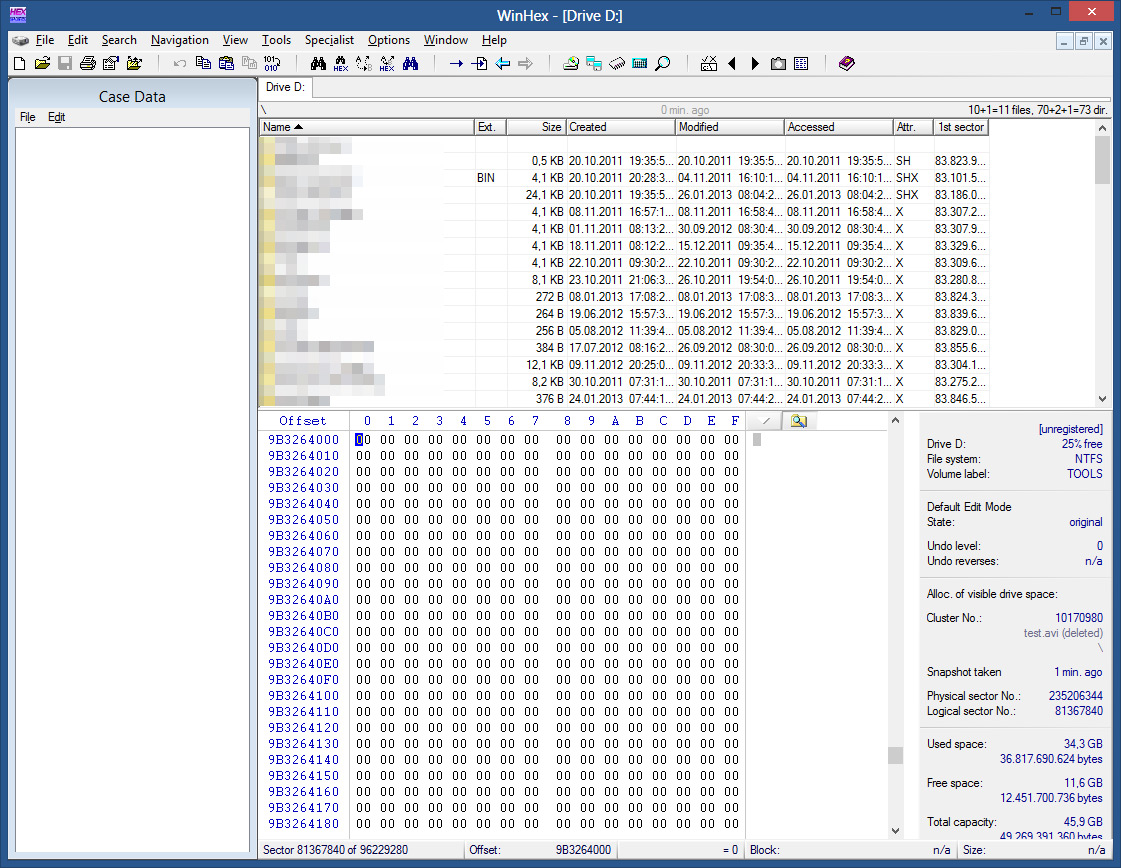Screen dimensions: 1121x868
Task: Click offset row 9B3264100
Action: coord(304,696)
